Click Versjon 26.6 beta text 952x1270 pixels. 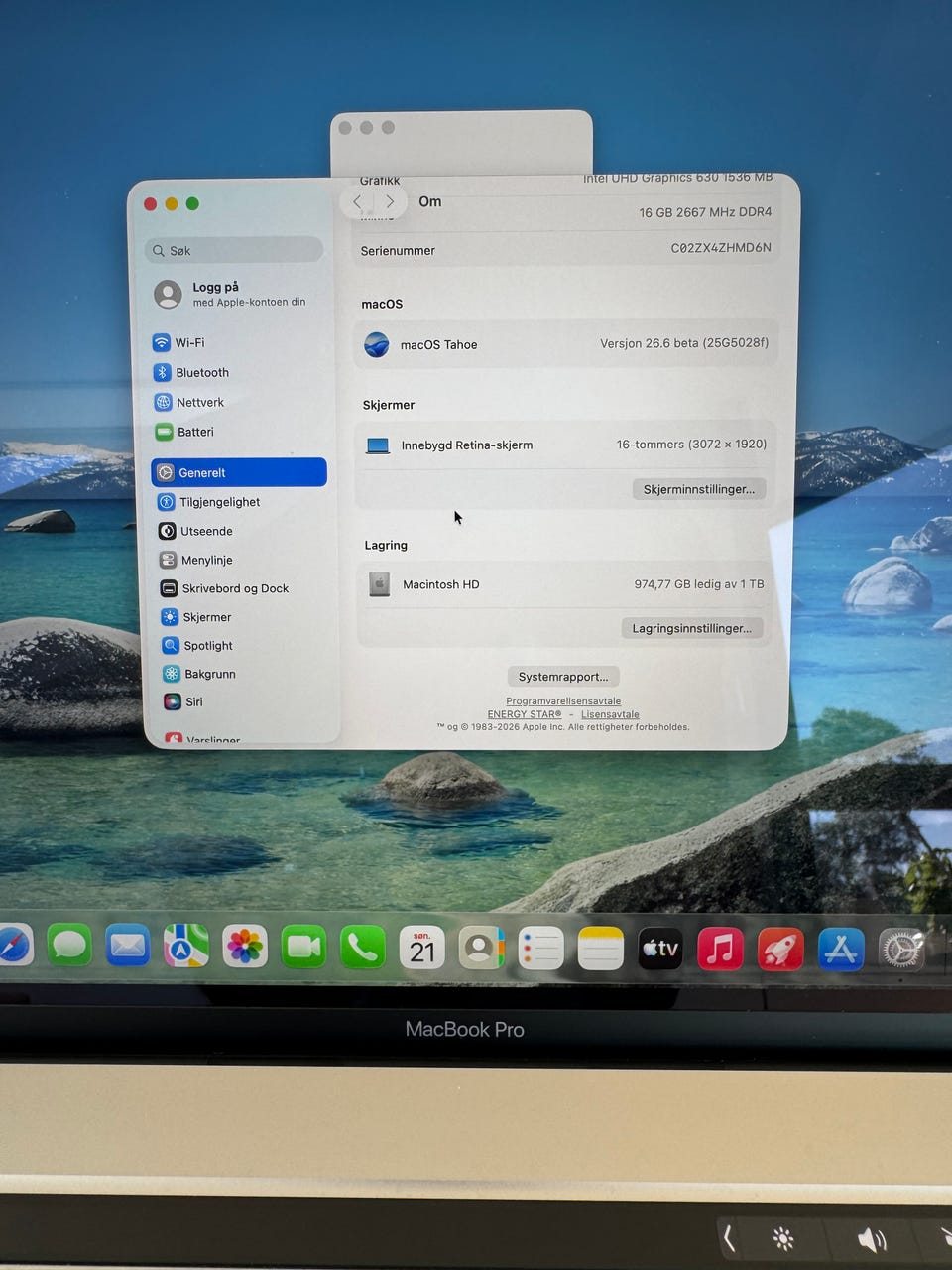pyautogui.click(x=684, y=344)
